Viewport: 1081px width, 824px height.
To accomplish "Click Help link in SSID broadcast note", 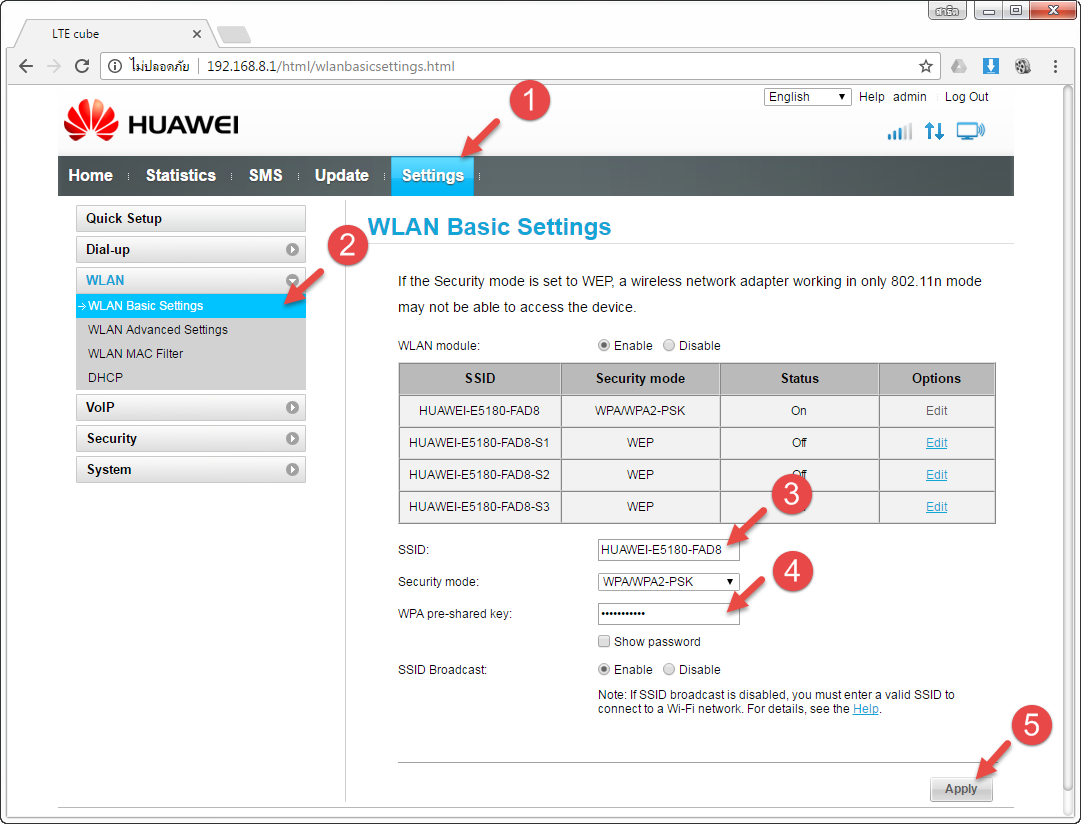I will pyautogui.click(x=865, y=709).
